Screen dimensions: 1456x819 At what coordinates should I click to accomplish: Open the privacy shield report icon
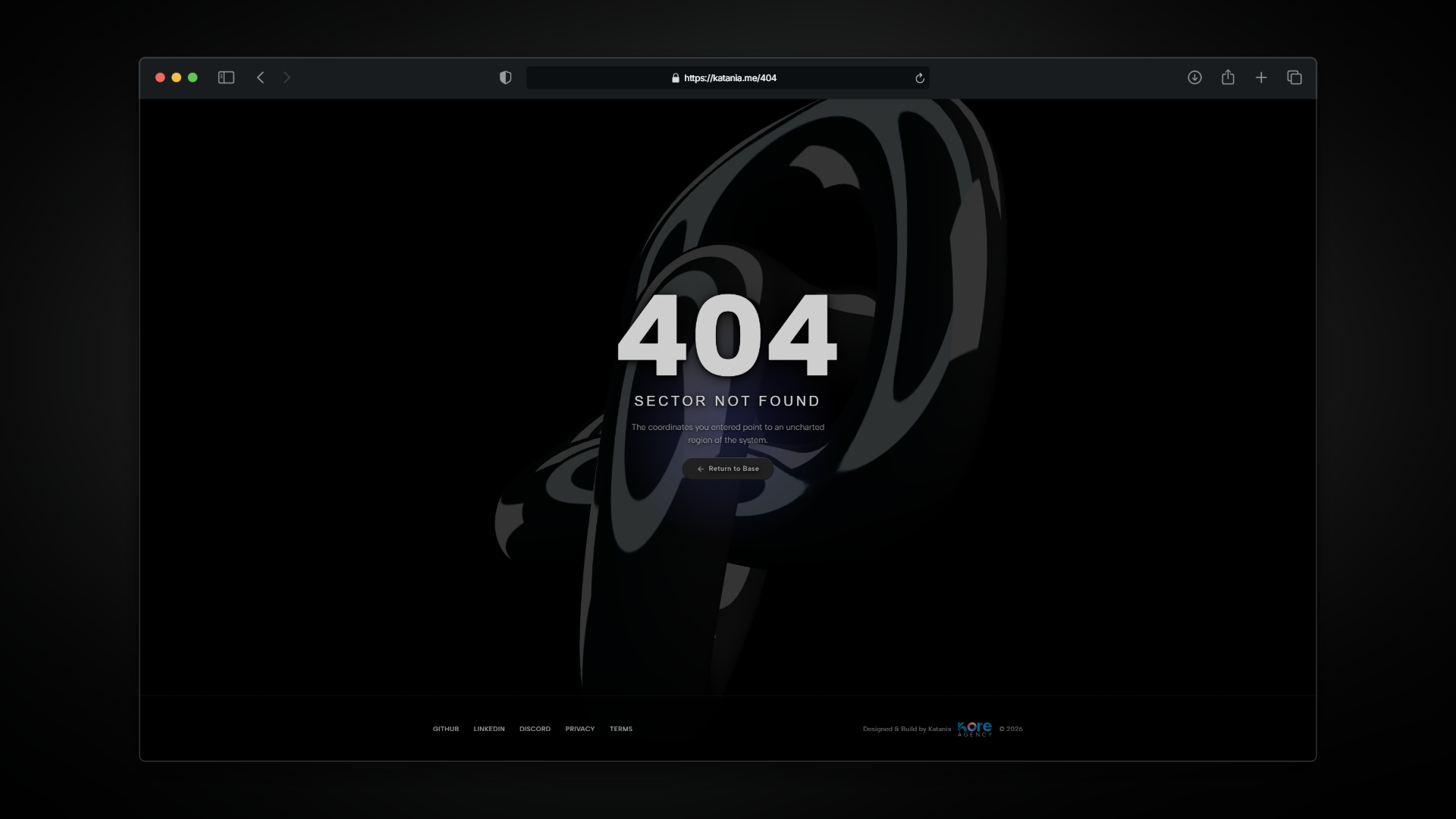(x=506, y=77)
